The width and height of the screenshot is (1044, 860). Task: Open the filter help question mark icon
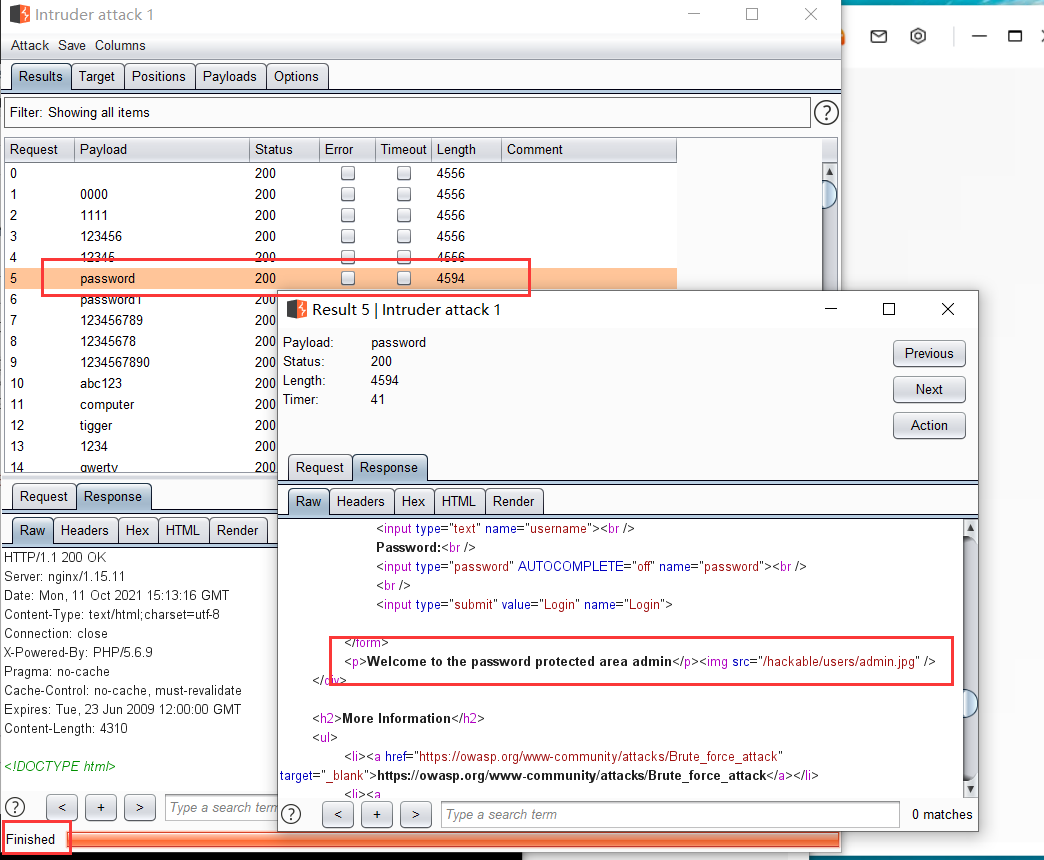(x=826, y=112)
